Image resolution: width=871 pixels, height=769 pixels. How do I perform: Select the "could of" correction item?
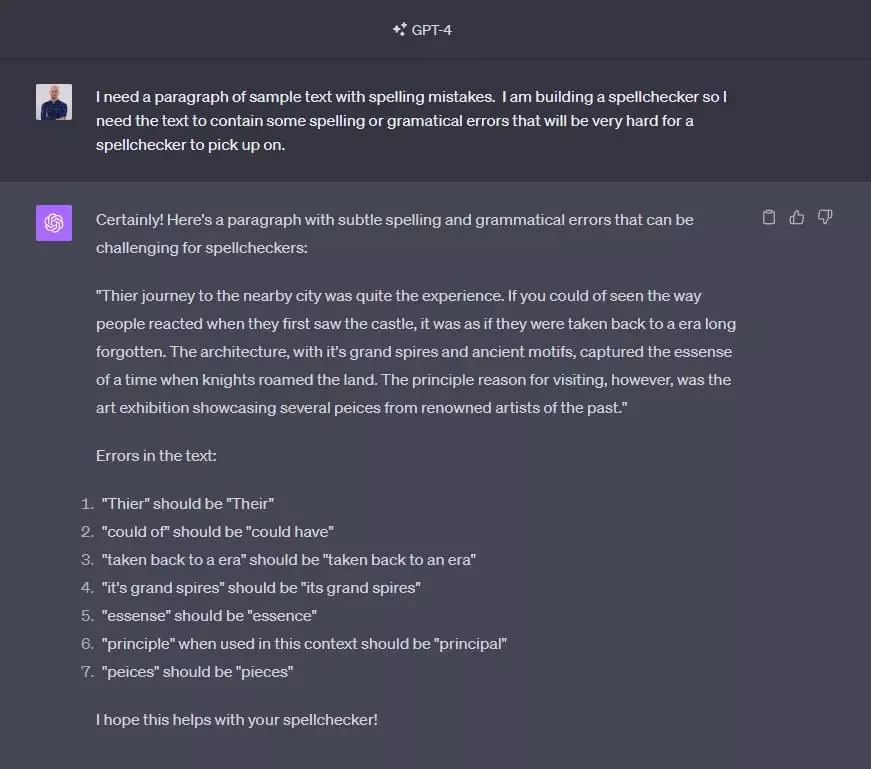click(x=217, y=531)
